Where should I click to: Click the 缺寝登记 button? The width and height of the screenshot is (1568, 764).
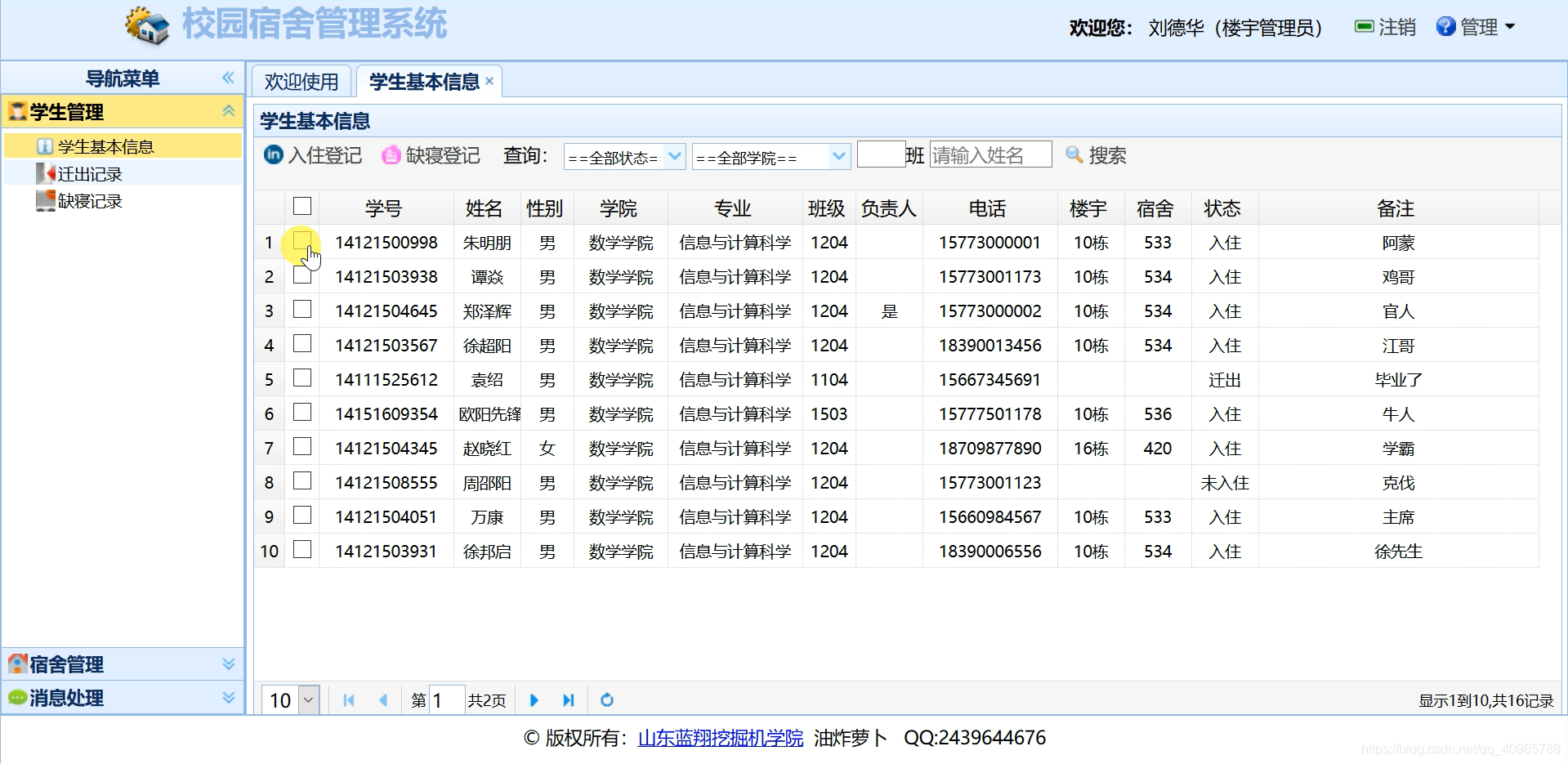pyautogui.click(x=431, y=155)
